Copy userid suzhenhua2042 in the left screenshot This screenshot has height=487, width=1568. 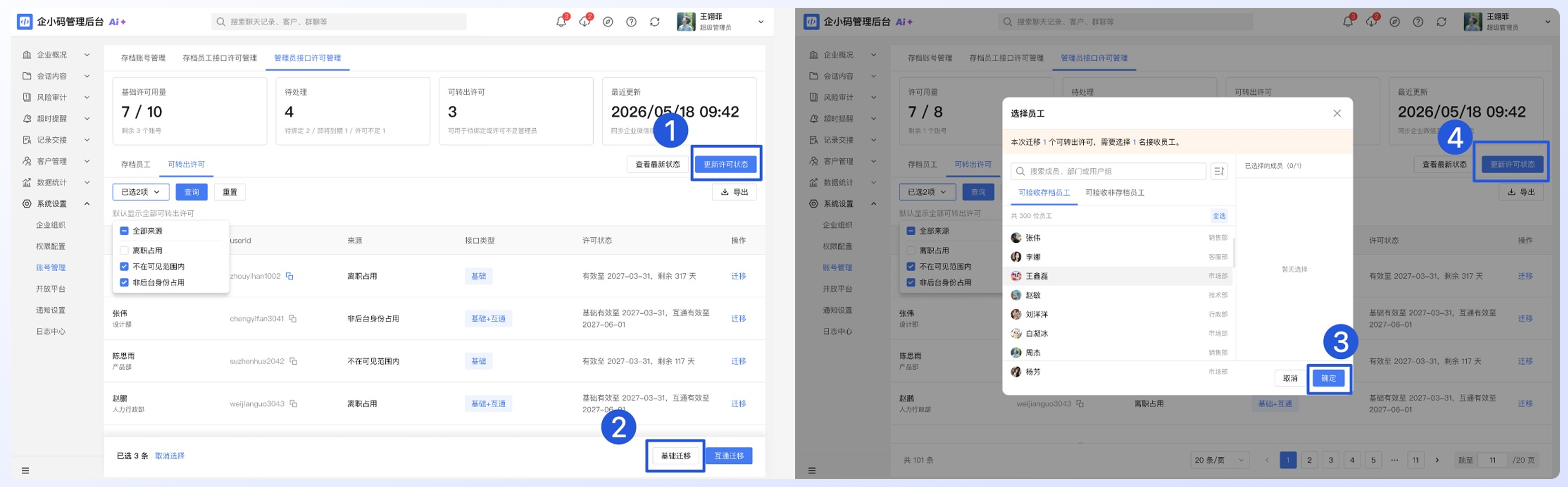pyautogui.click(x=294, y=361)
